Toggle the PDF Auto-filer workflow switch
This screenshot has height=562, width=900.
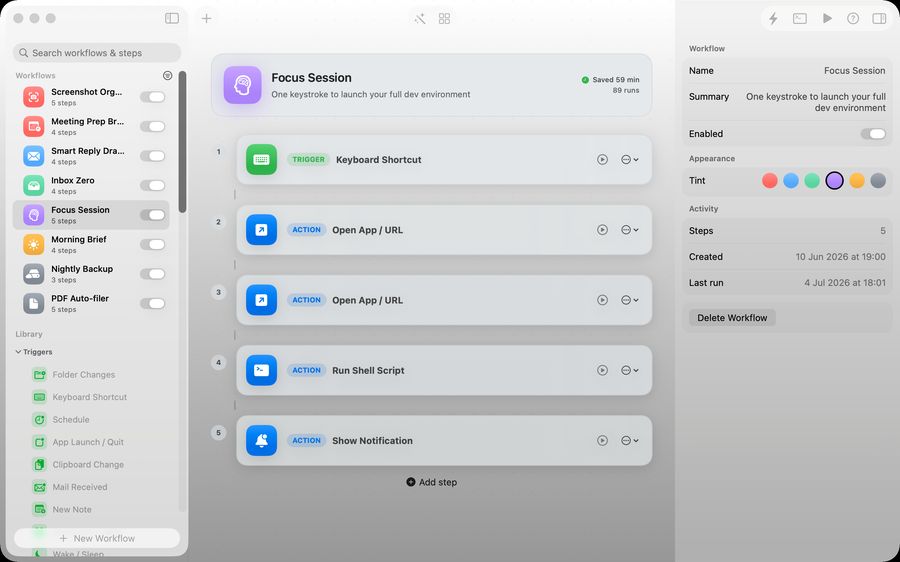(153, 303)
